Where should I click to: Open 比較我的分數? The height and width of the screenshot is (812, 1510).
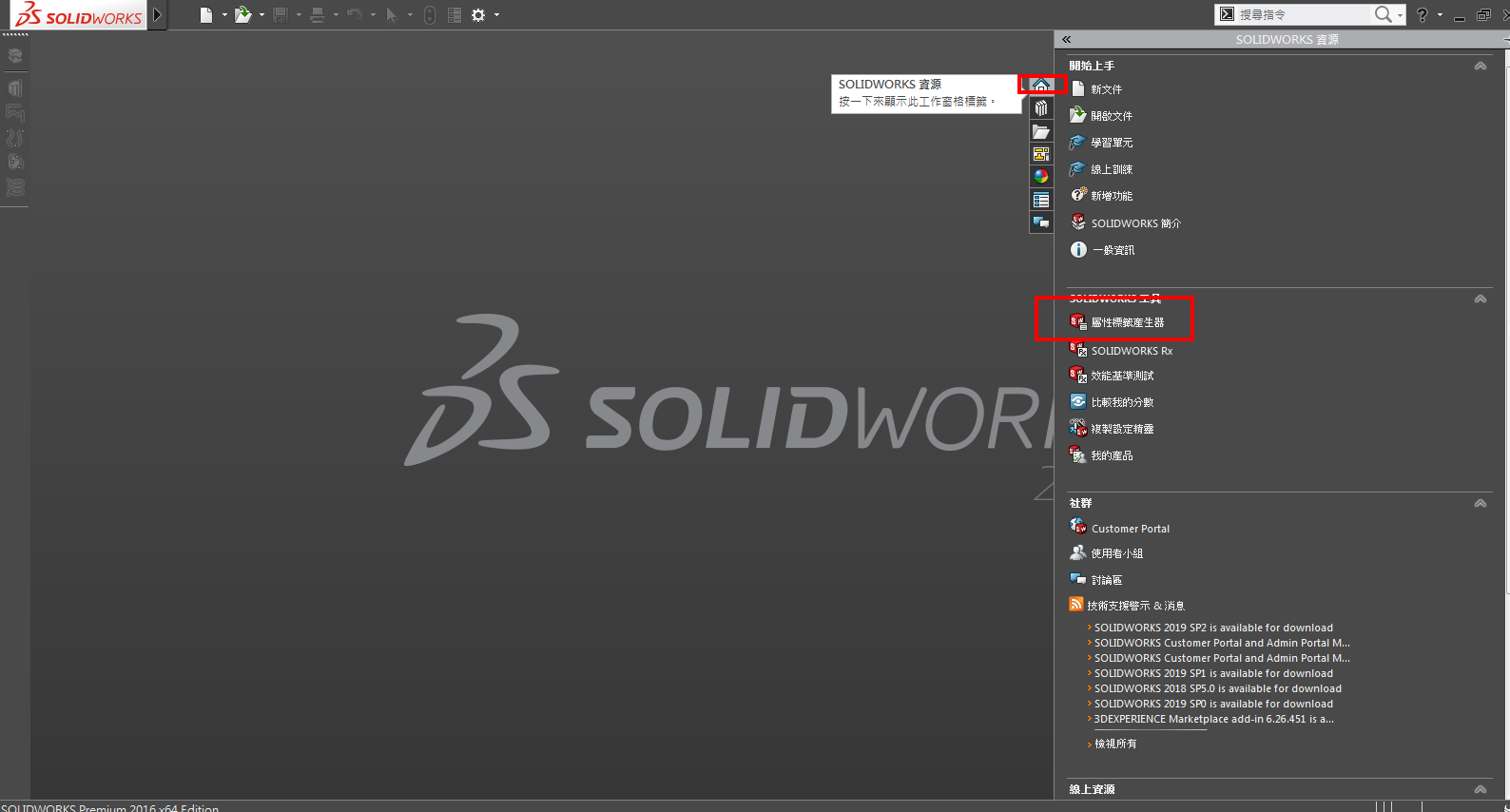[x=1122, y=402]
